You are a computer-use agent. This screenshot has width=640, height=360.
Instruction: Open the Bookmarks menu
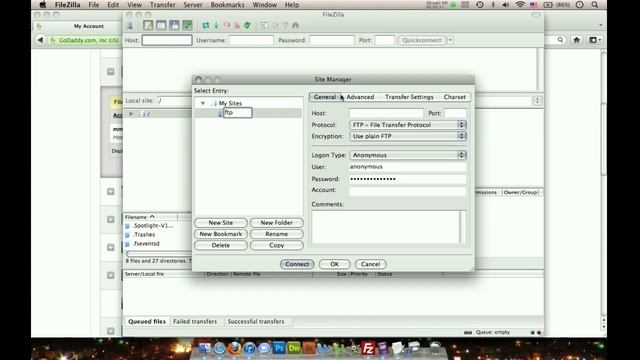coord(227,5)
